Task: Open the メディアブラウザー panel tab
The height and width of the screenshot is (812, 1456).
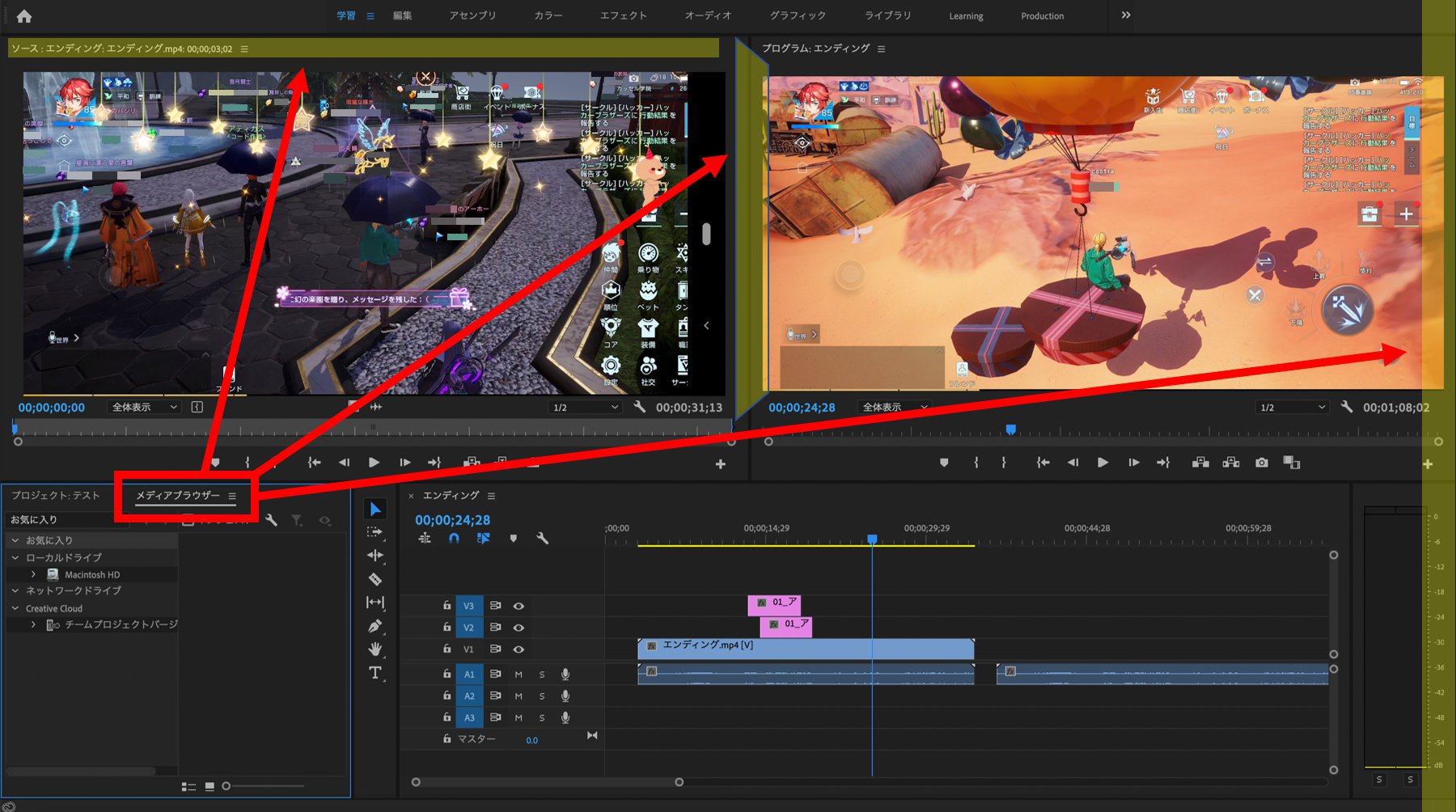Action: pos(177,495)
